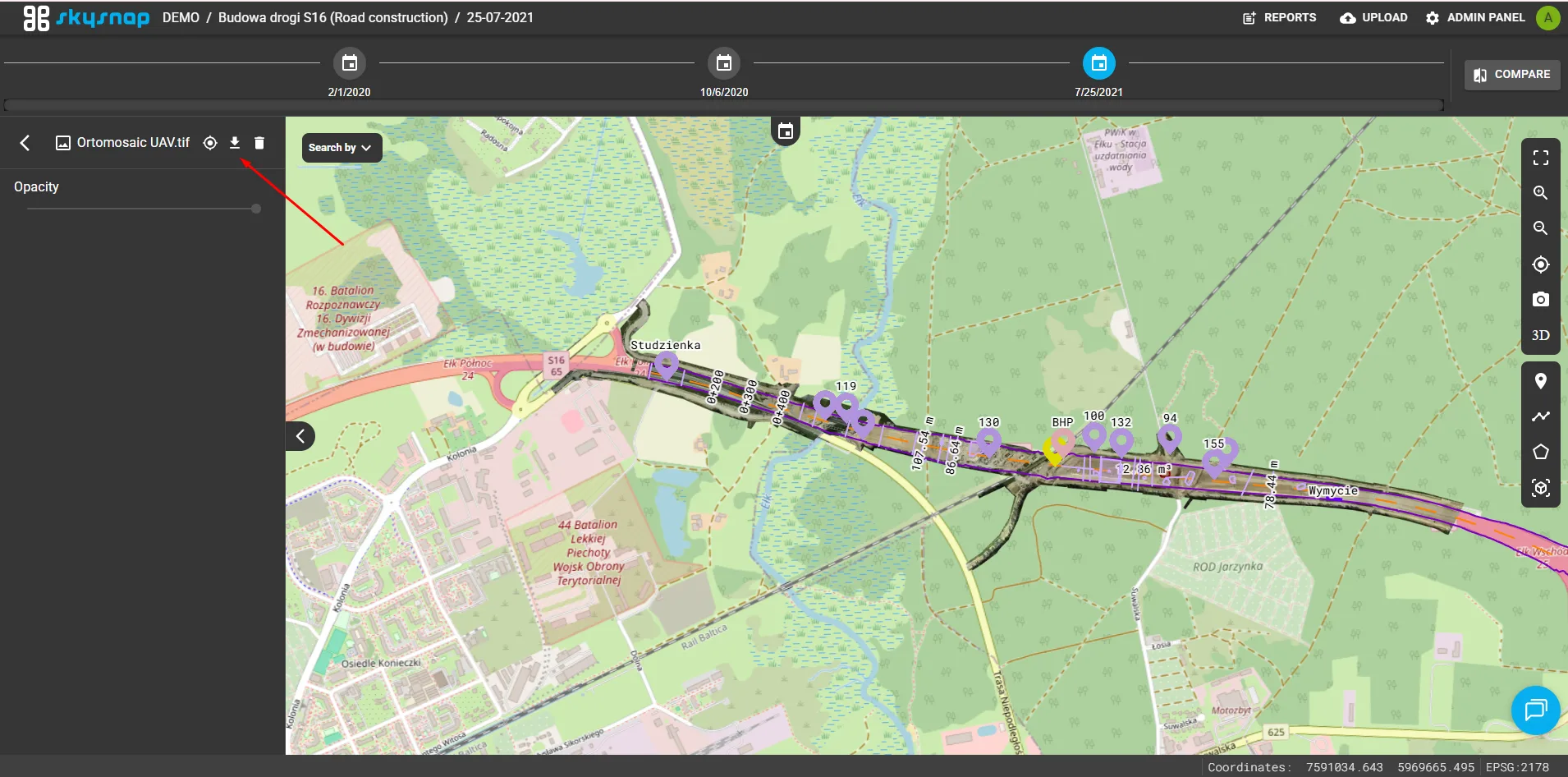Go back from layer details panel
This screenshot has width=1568, height=777.
25,143
